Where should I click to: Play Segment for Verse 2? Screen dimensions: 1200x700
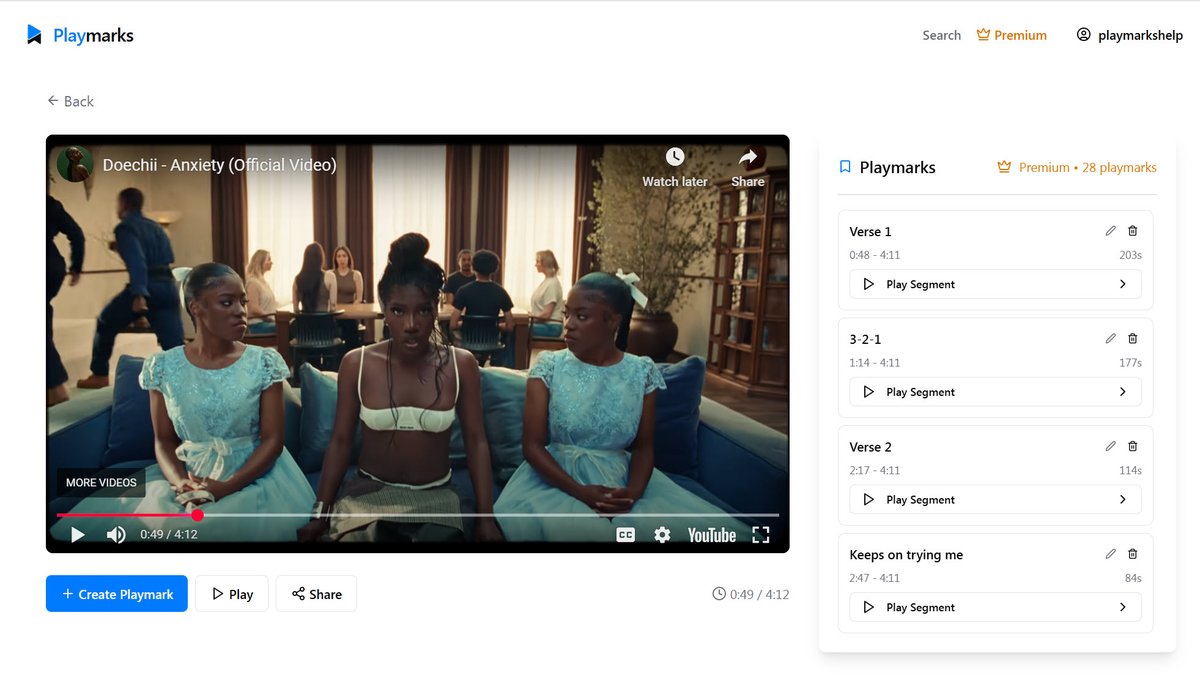tap(995, 499)
